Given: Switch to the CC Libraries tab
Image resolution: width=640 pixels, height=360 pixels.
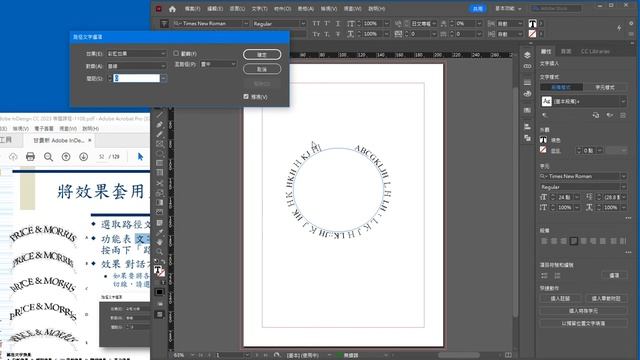Looking at the screenshot, I should (x=595, y=51).
